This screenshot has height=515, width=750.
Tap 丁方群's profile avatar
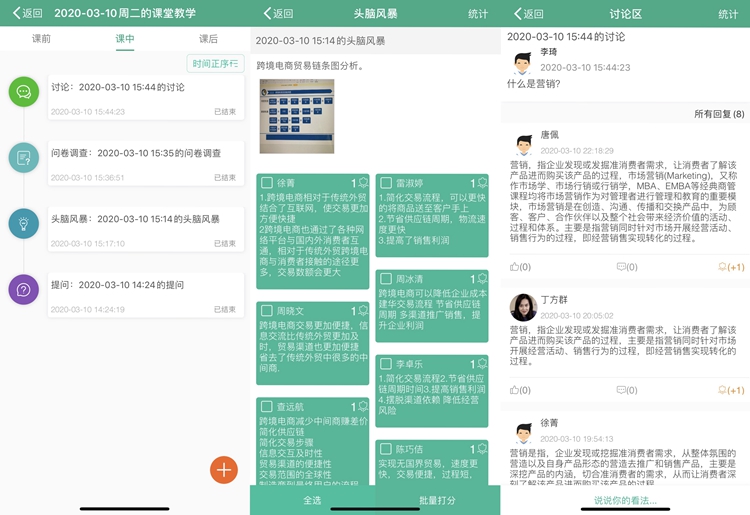[x=523, y=307]
